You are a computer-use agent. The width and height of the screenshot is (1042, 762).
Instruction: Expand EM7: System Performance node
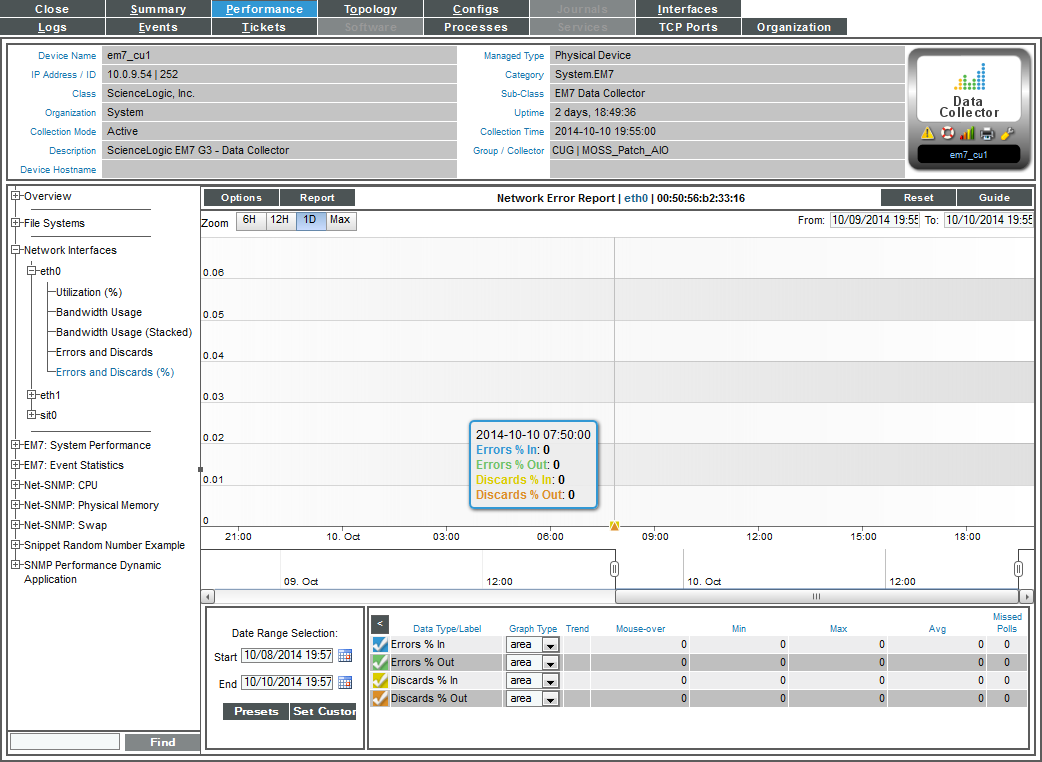tap(16, 445)
